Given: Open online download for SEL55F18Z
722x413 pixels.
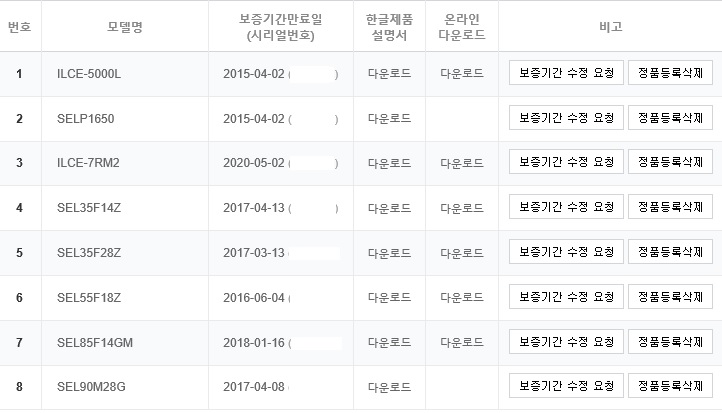Looking at the screenshot, I should coord(462,298).
